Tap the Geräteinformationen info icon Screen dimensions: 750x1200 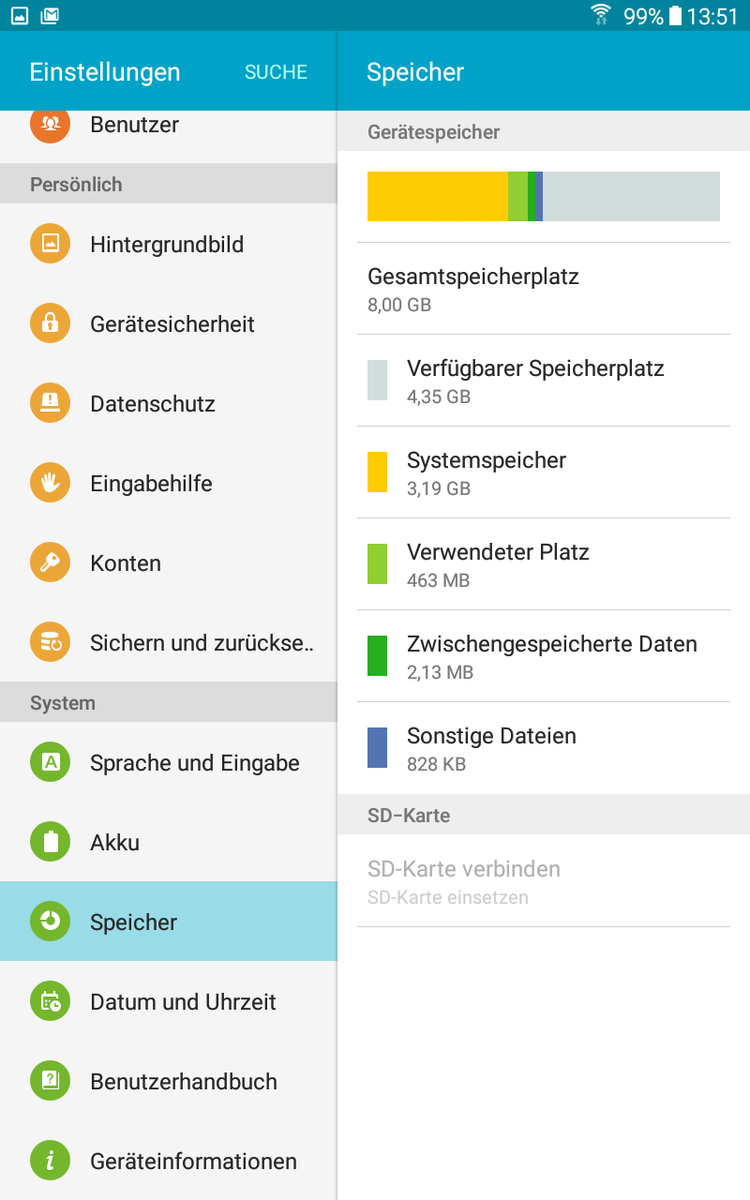[x=50, y=1161]
